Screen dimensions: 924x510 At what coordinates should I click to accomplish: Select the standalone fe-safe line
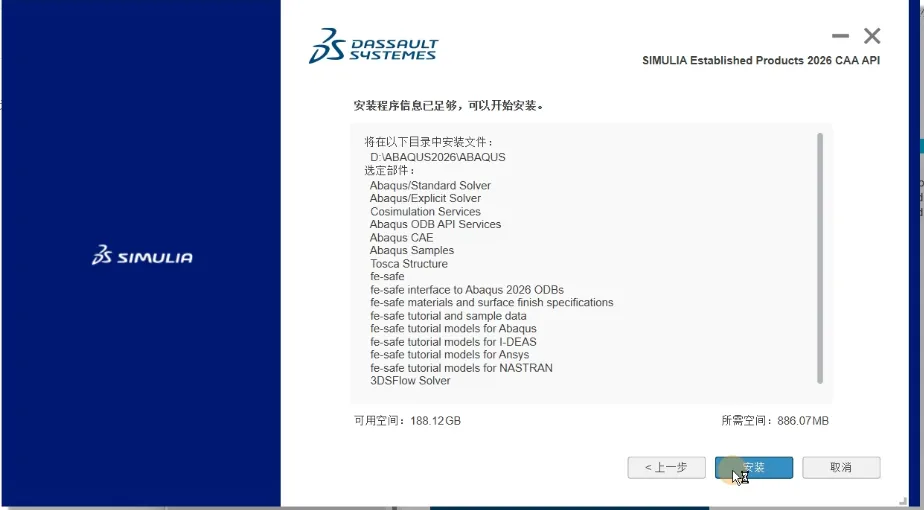pyautogui.click(x=387, y=277)
